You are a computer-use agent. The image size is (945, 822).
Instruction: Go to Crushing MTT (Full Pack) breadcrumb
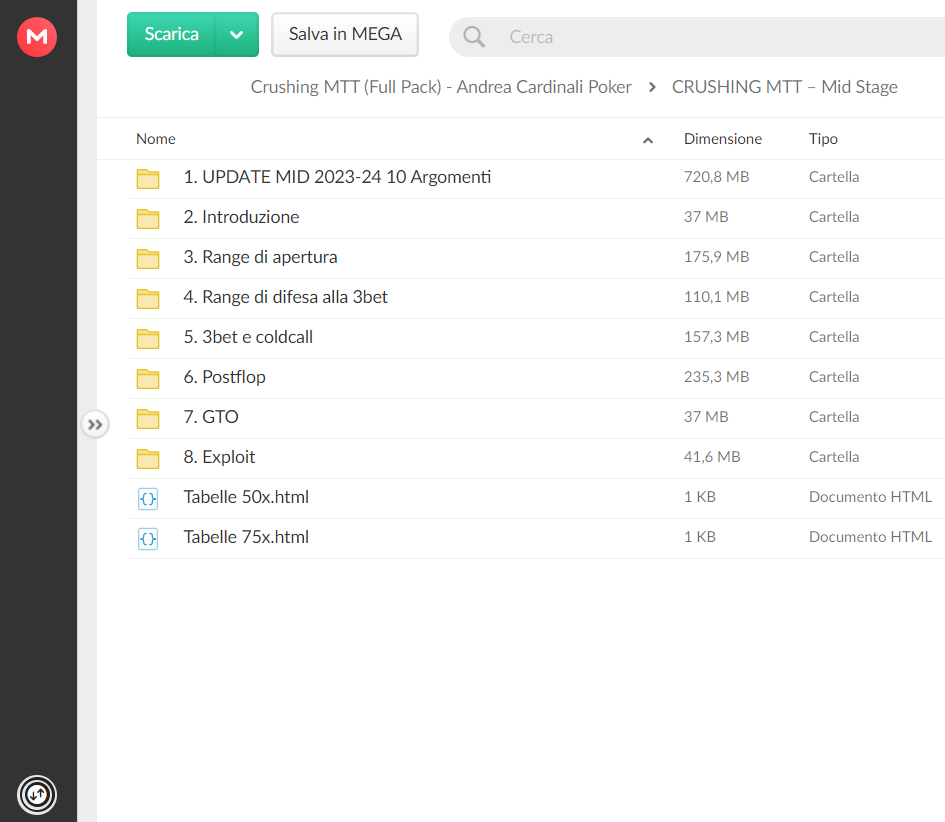point(441,87)
